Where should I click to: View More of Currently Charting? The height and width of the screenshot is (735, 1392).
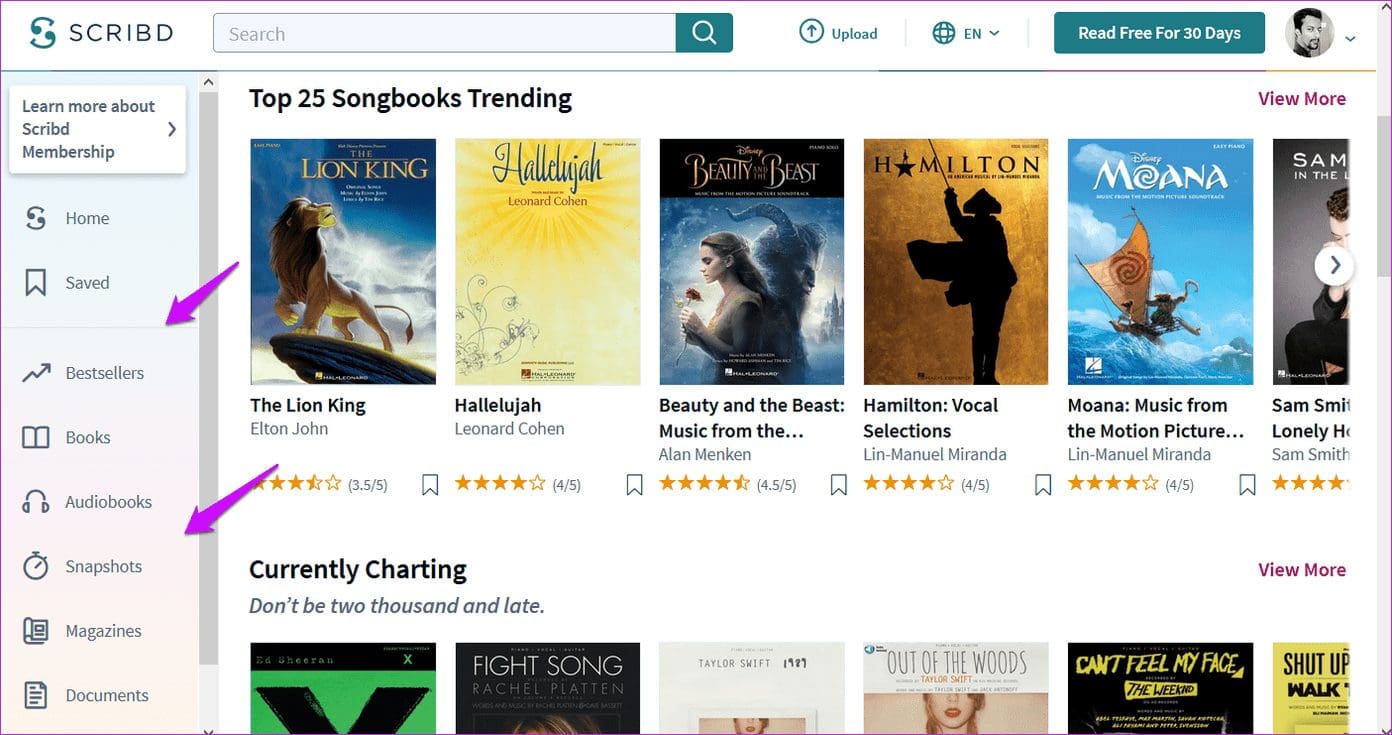[x=1302, y=569]
